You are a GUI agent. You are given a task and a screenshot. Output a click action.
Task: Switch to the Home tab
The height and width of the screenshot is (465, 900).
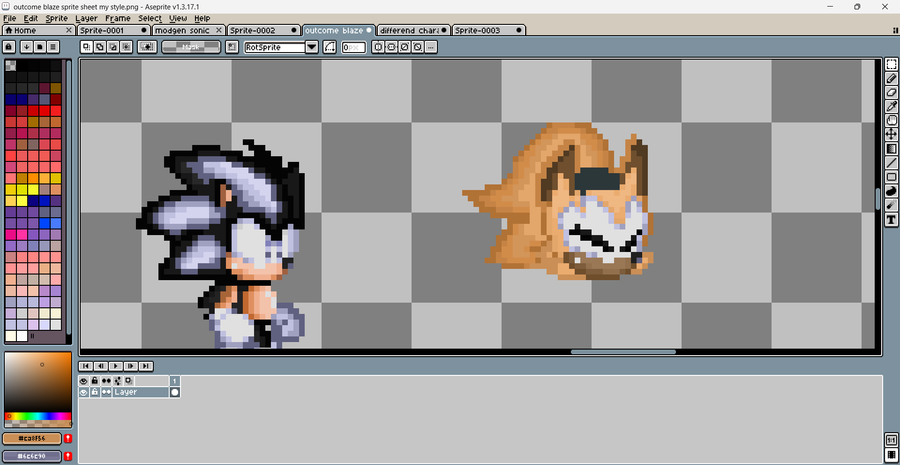pyautogui.click(x=38, y=30)
